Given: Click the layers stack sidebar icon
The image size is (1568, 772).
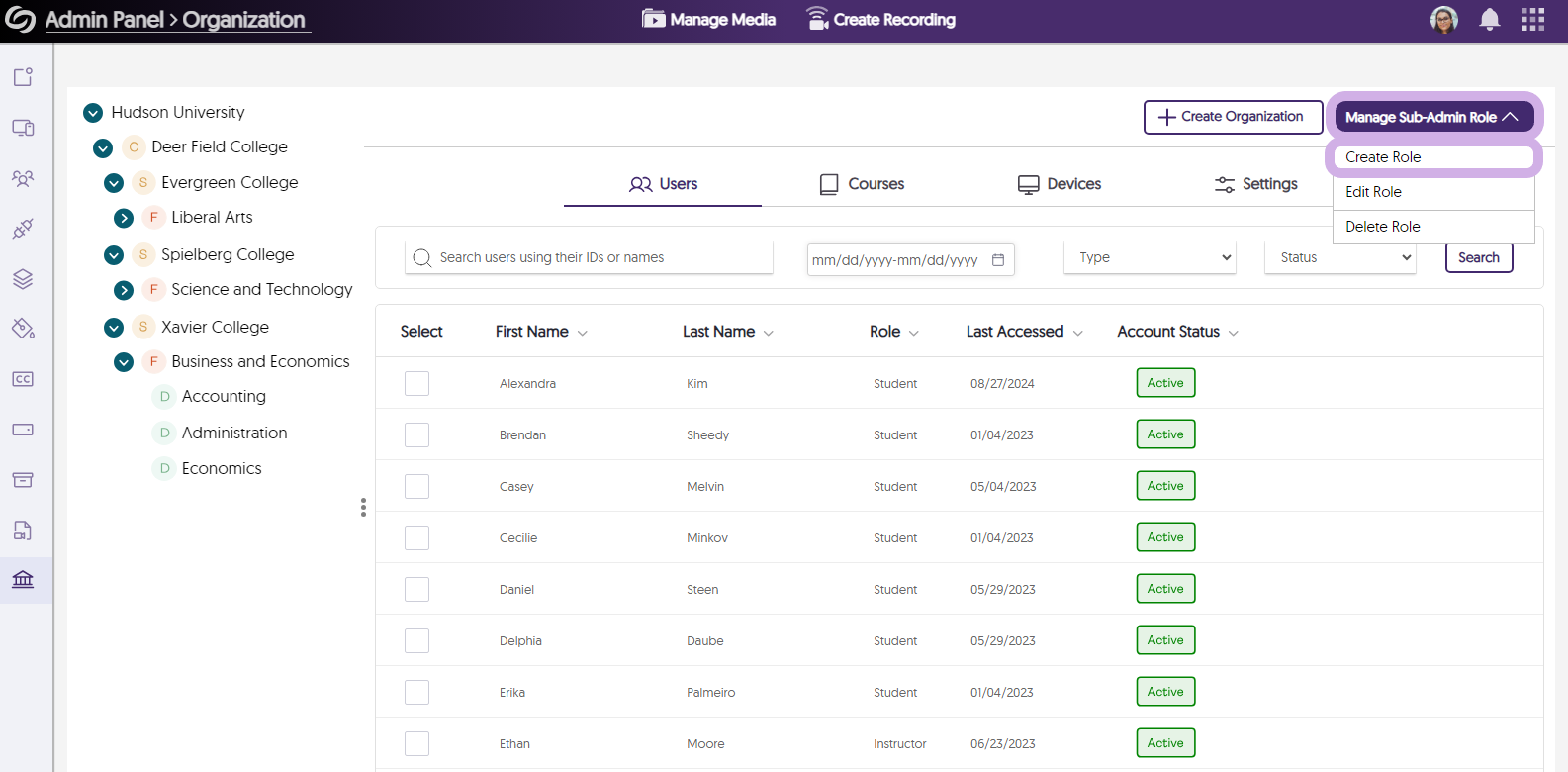Looking at the screenshot, I should tap(23, 279).
